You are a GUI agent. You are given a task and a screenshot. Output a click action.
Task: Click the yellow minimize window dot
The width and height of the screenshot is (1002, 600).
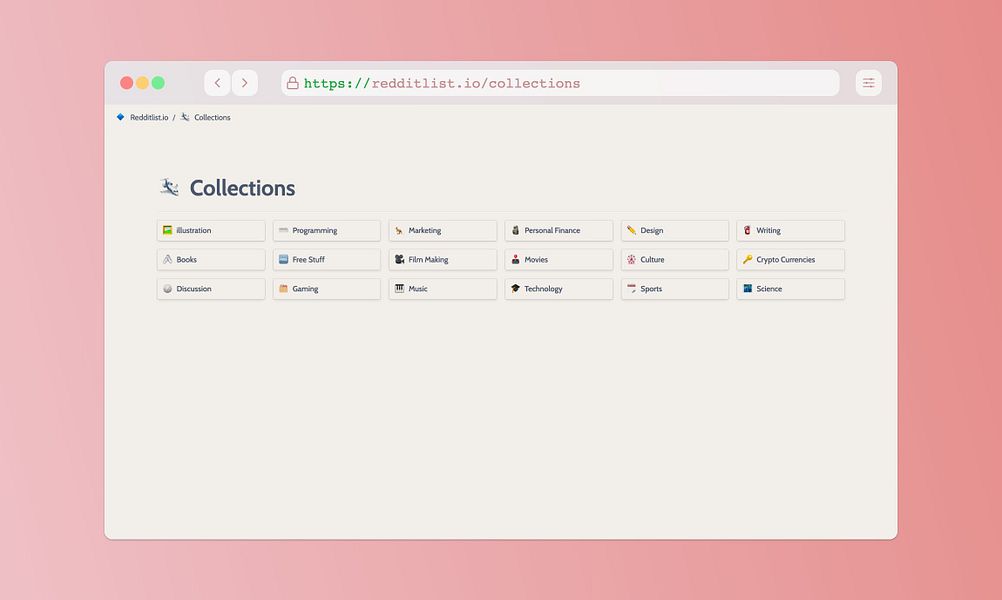coord(143,83)
